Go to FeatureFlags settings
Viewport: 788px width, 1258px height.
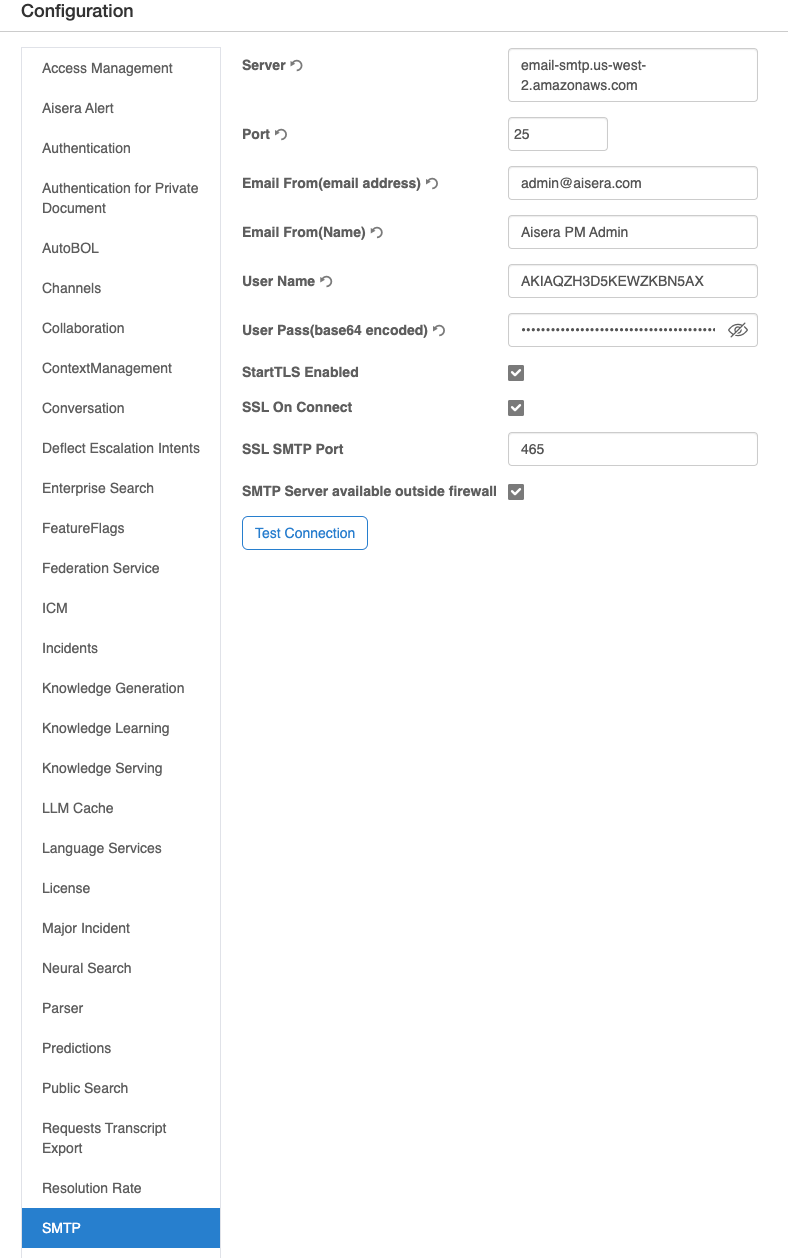(x=83, y=528)
